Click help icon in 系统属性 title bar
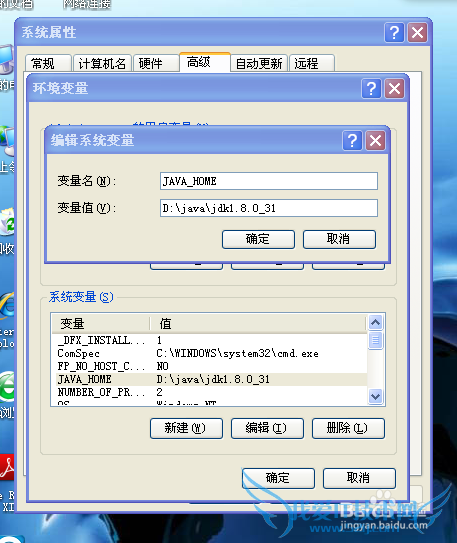Viewport: 457px width, 543px height. (394, 33)
